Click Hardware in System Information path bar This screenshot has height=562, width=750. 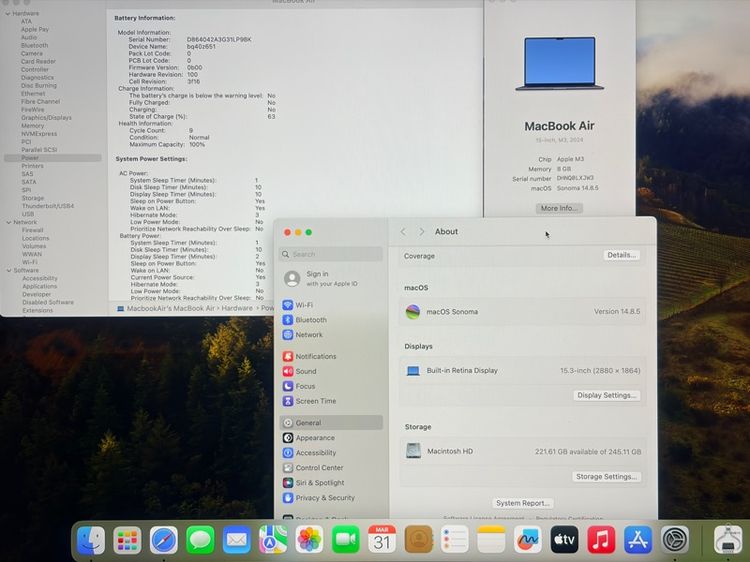(237, 308)
